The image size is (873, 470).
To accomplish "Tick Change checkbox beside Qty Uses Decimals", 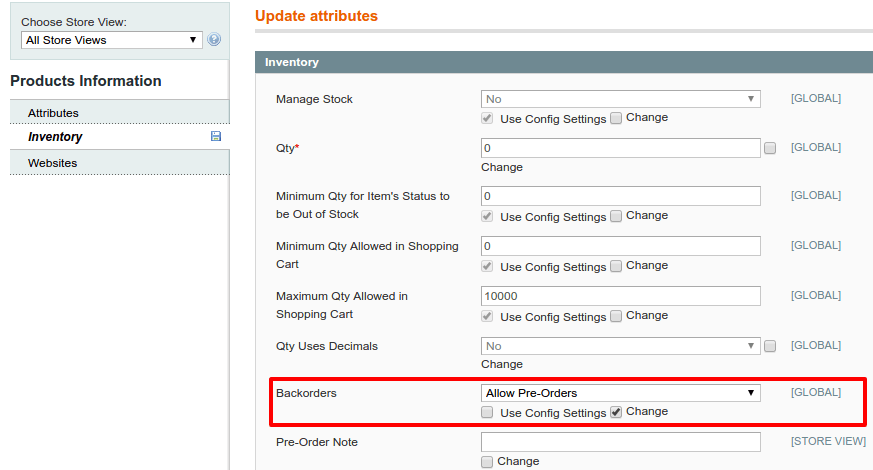I will [x=770, y=346].
